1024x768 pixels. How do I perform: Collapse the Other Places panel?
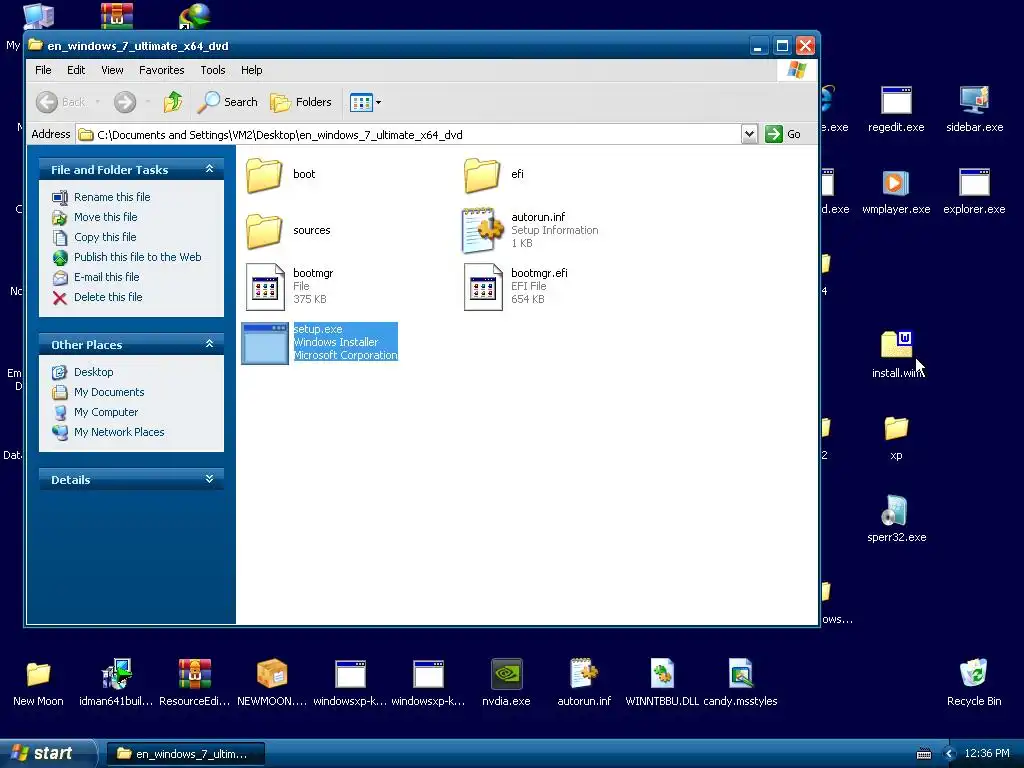[x=209, y=344]
